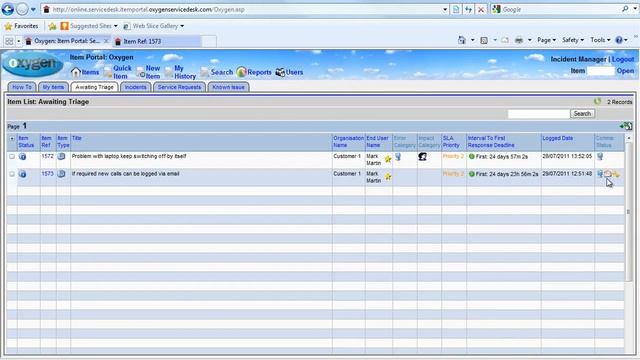Screen dimensions: 640x360
Task: Open the Users section
Action: (289, 72)
